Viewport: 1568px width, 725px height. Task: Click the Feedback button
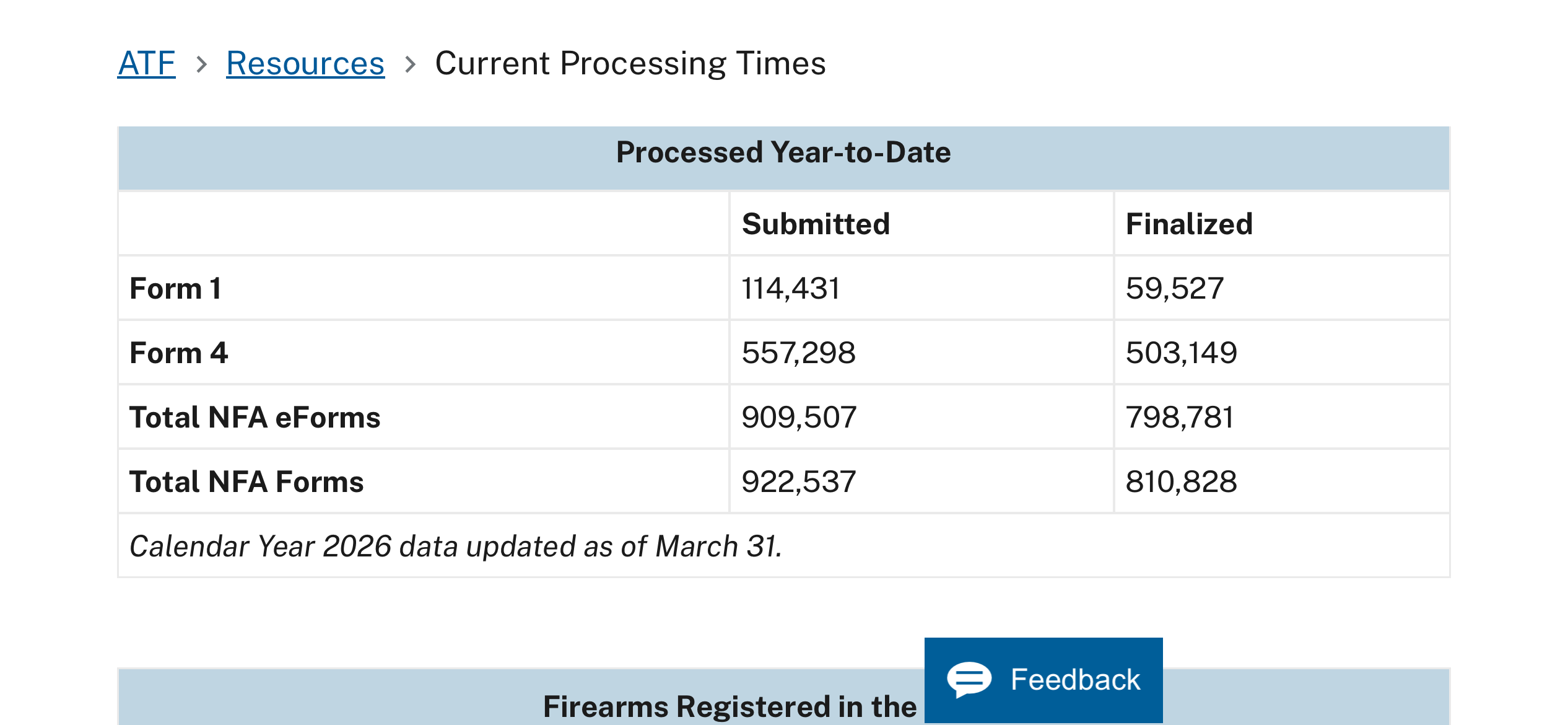pyautogui.click(x=1043, y=680)
